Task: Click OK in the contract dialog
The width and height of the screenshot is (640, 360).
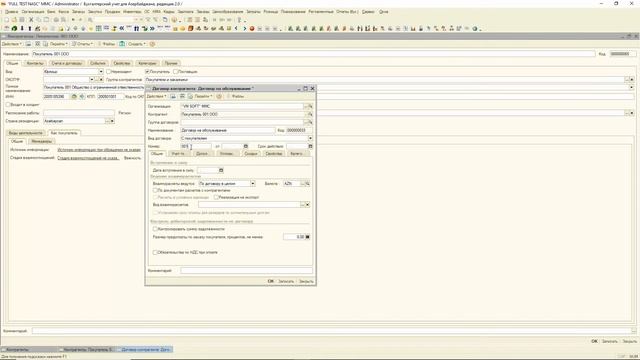Action: 271,281
